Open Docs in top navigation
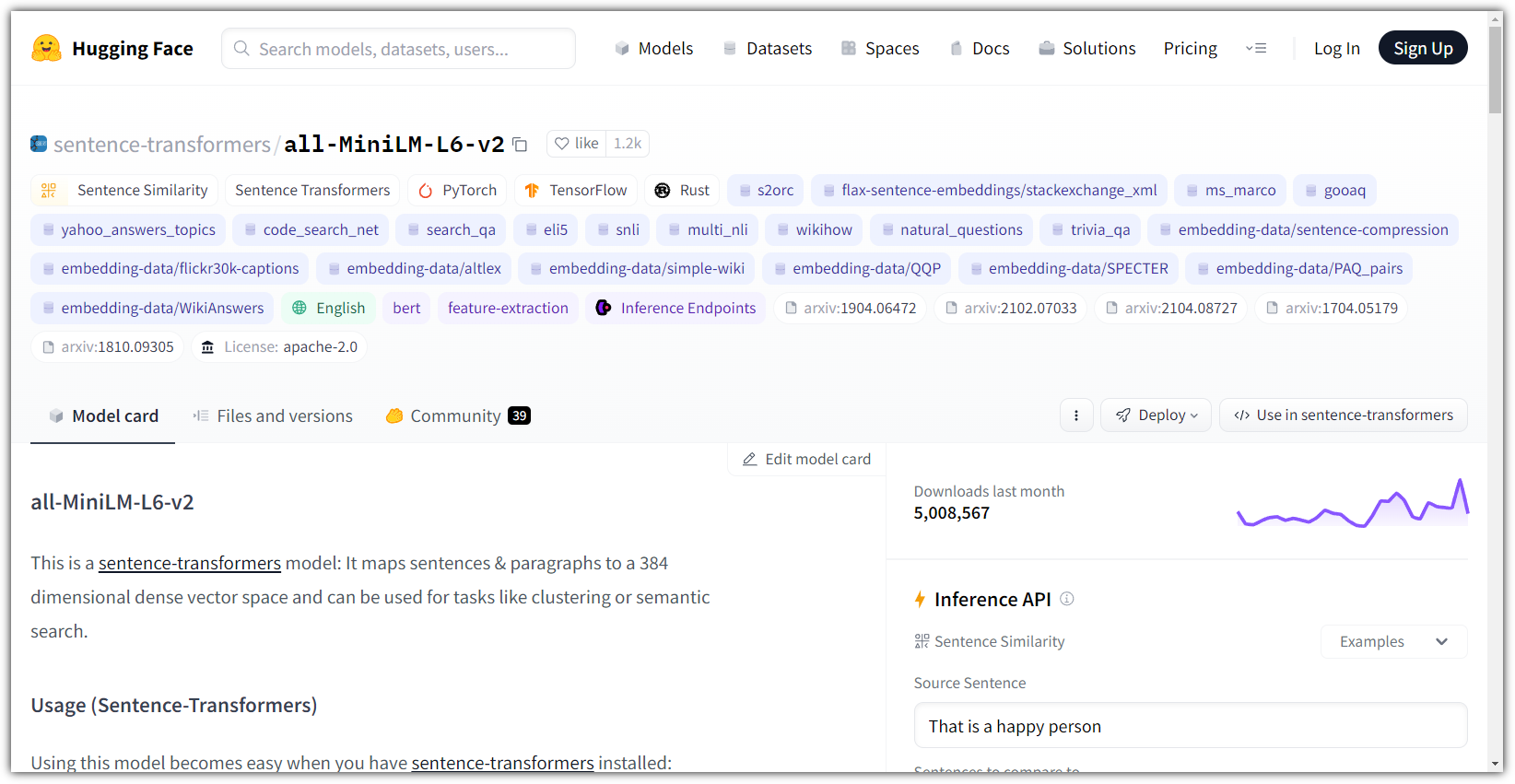 point(979,48)
